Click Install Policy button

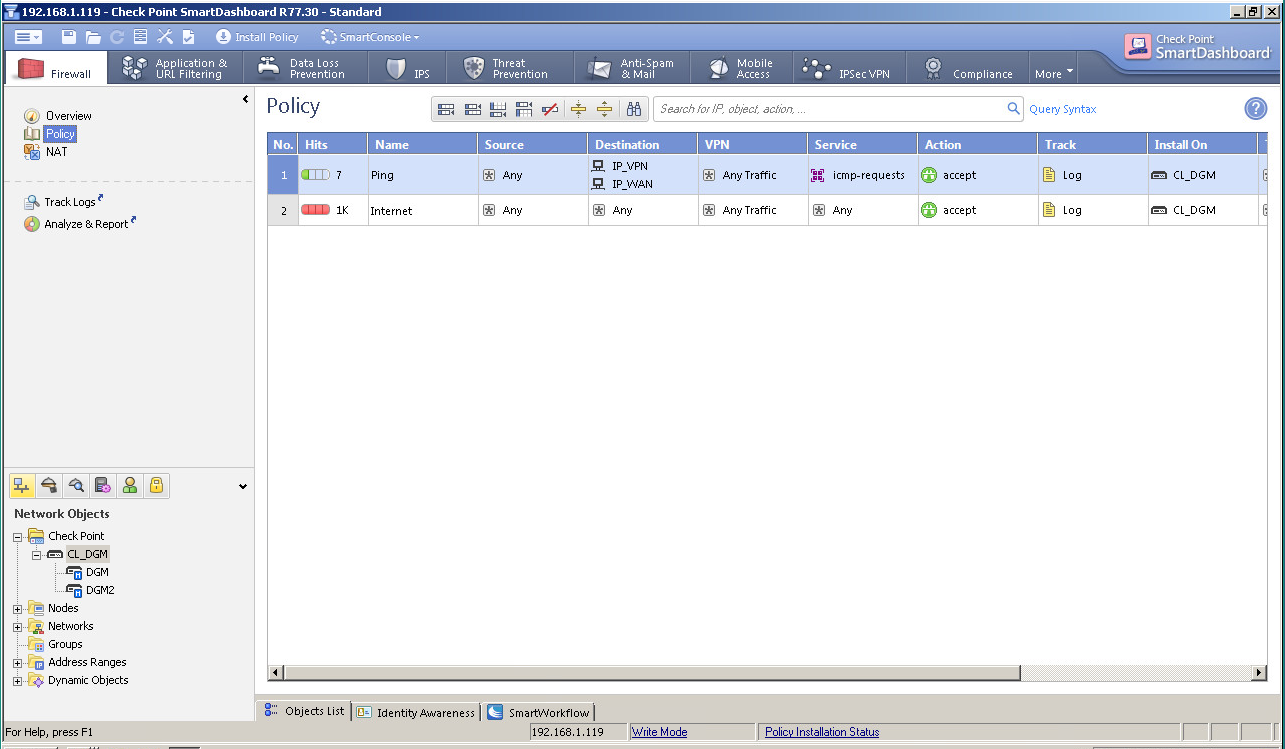tap(257, 37)
